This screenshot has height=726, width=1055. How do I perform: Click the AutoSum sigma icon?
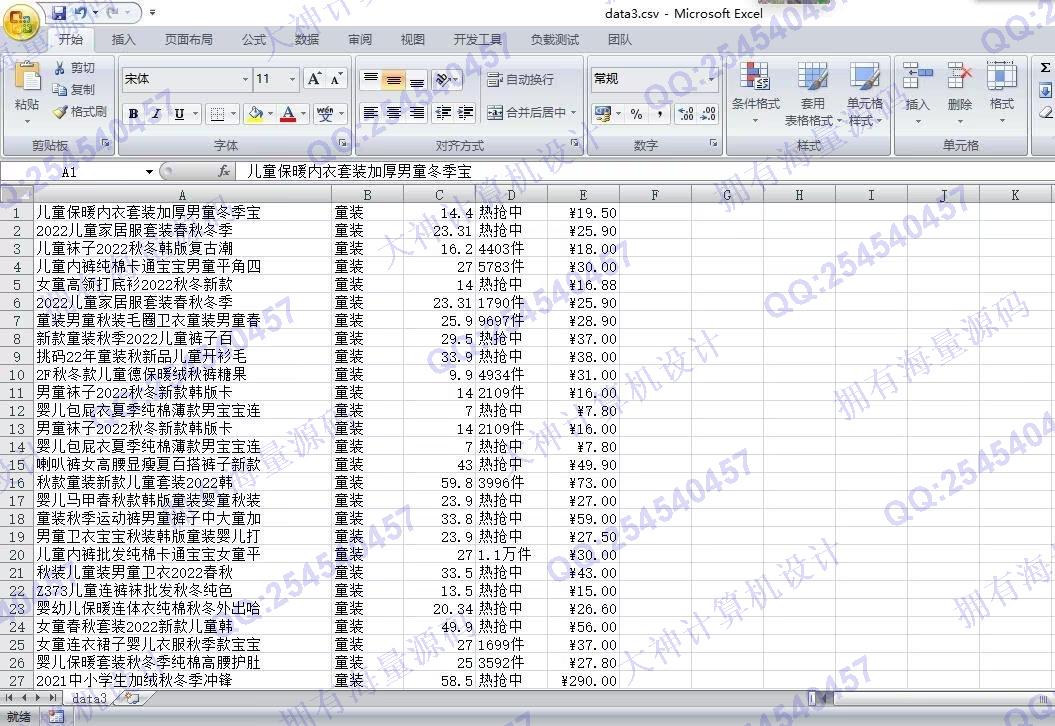[x=1045, y=68]
